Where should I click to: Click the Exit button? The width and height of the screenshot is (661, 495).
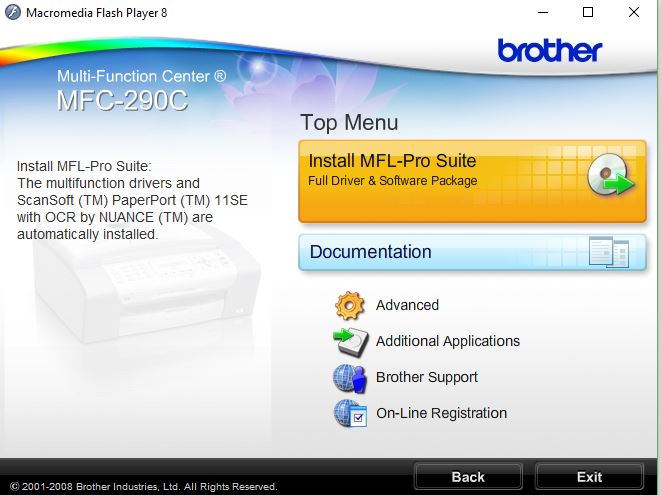tap(589, 476)
